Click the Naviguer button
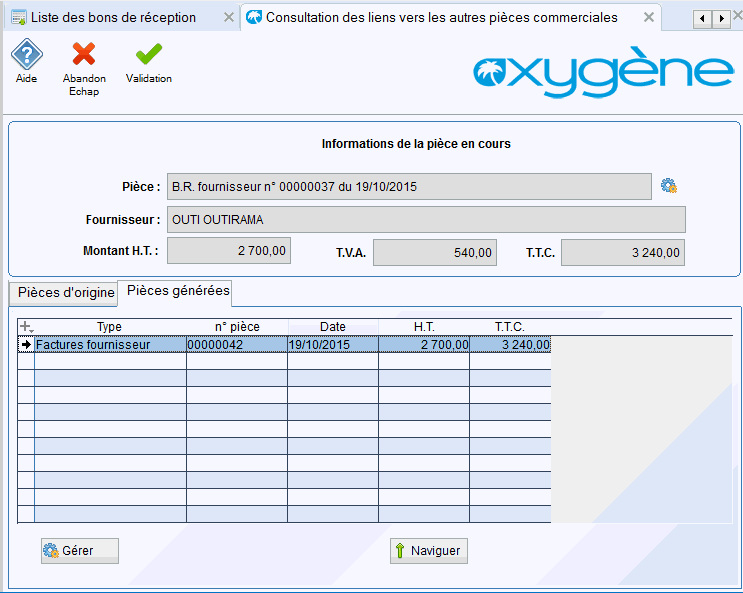Viewport: 743px width, 593px height. (x=428, y=550)
